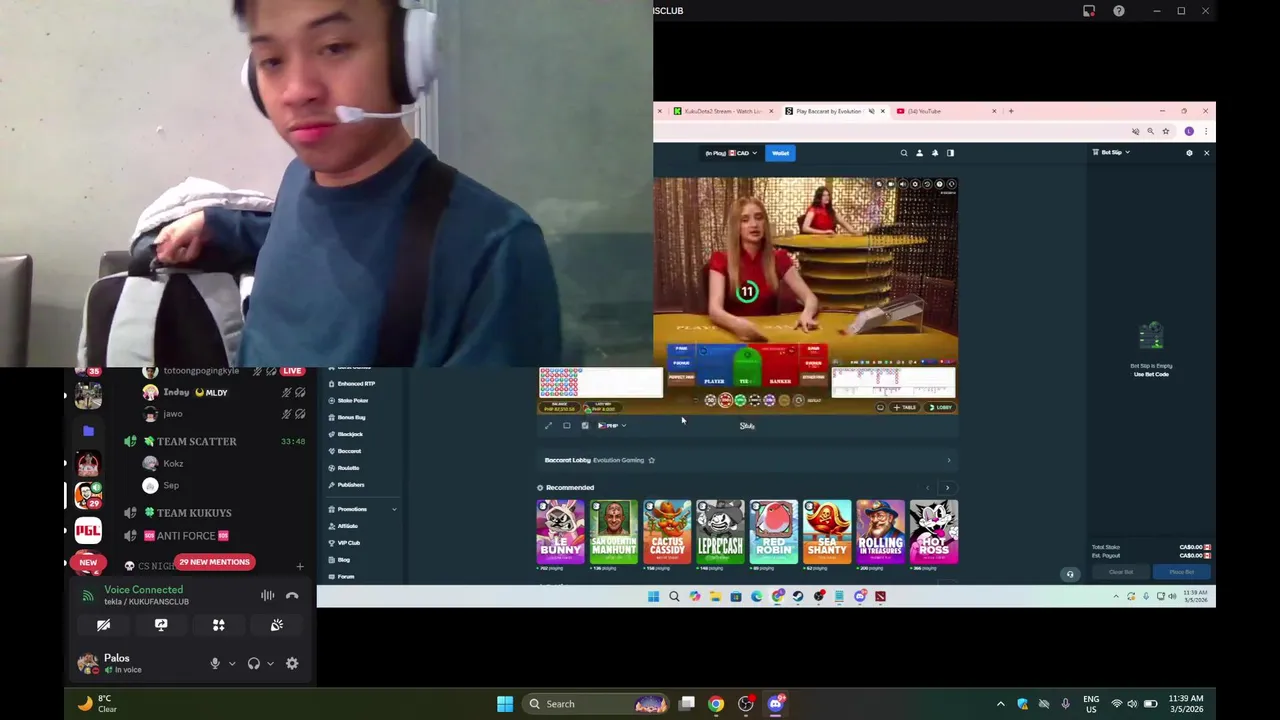
Task: Start an activity in Discord voice panel
Action: click(219, 625)
